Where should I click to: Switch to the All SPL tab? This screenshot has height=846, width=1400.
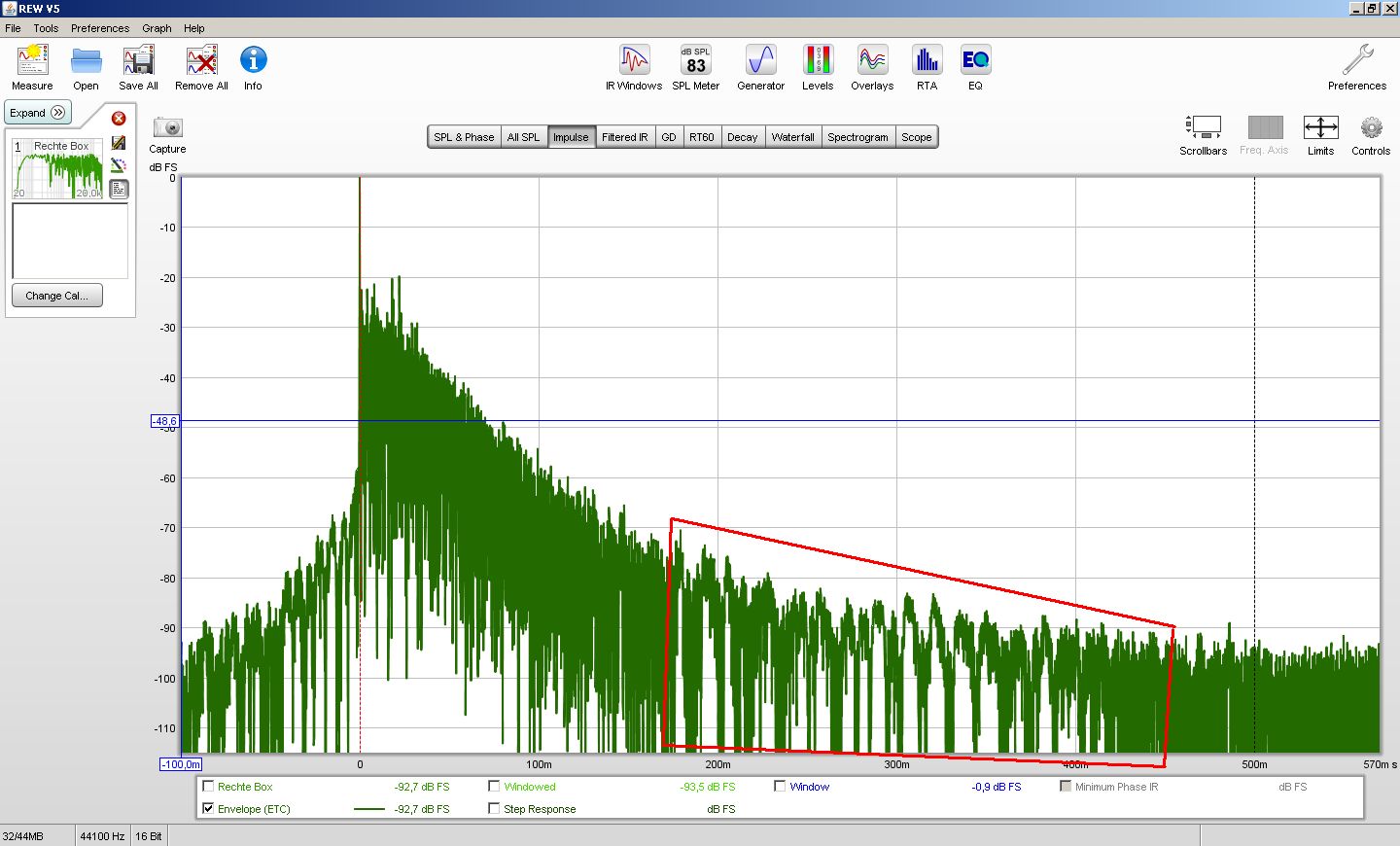click(523, 137)
